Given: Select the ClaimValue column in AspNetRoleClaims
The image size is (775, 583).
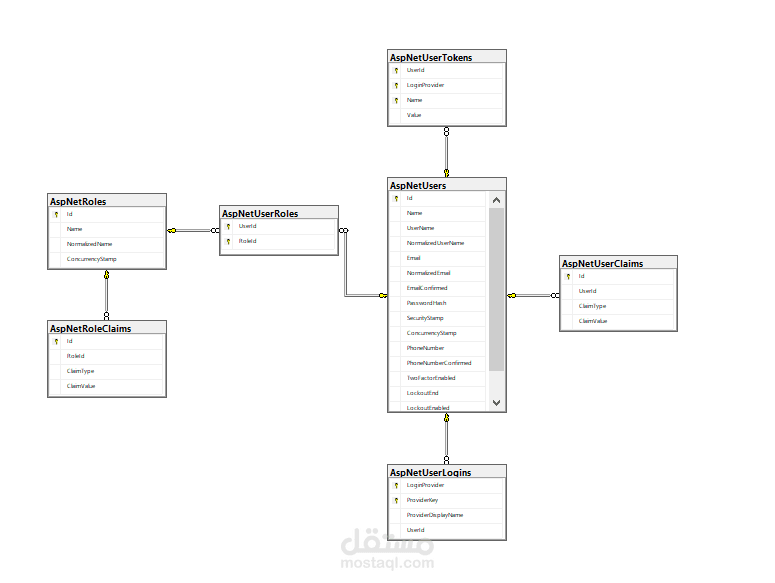Looking at the screenshot, I should tap(107, 386).
